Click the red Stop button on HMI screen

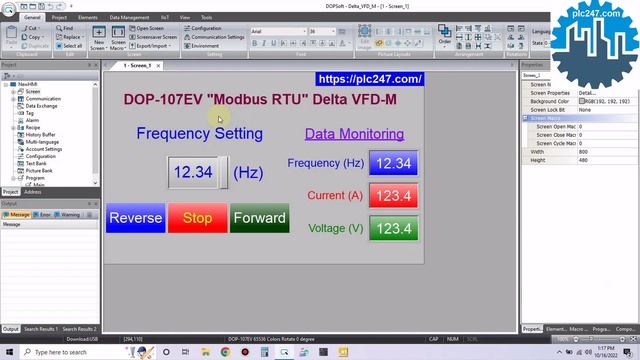click(198, 218)
